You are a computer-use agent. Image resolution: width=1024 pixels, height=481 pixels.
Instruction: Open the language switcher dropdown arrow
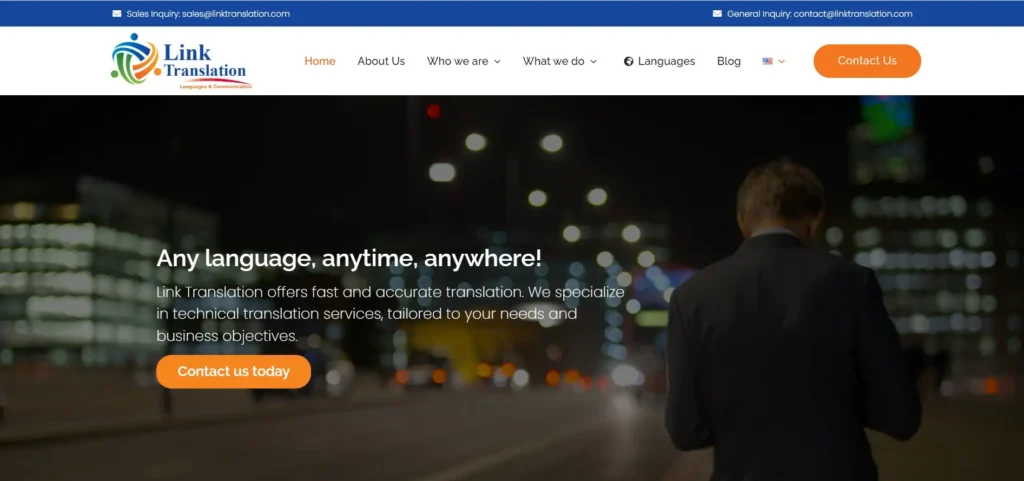click(782, 62)
